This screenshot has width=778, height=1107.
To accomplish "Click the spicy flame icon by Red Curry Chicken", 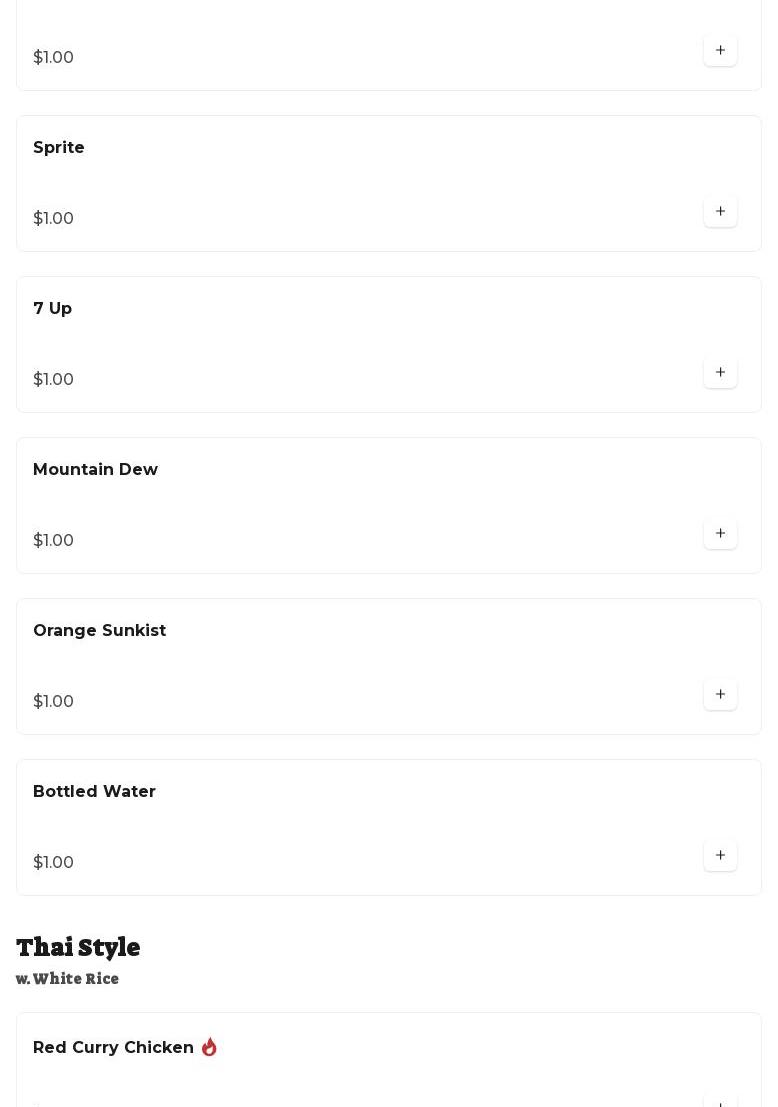I will (209, 1047).
